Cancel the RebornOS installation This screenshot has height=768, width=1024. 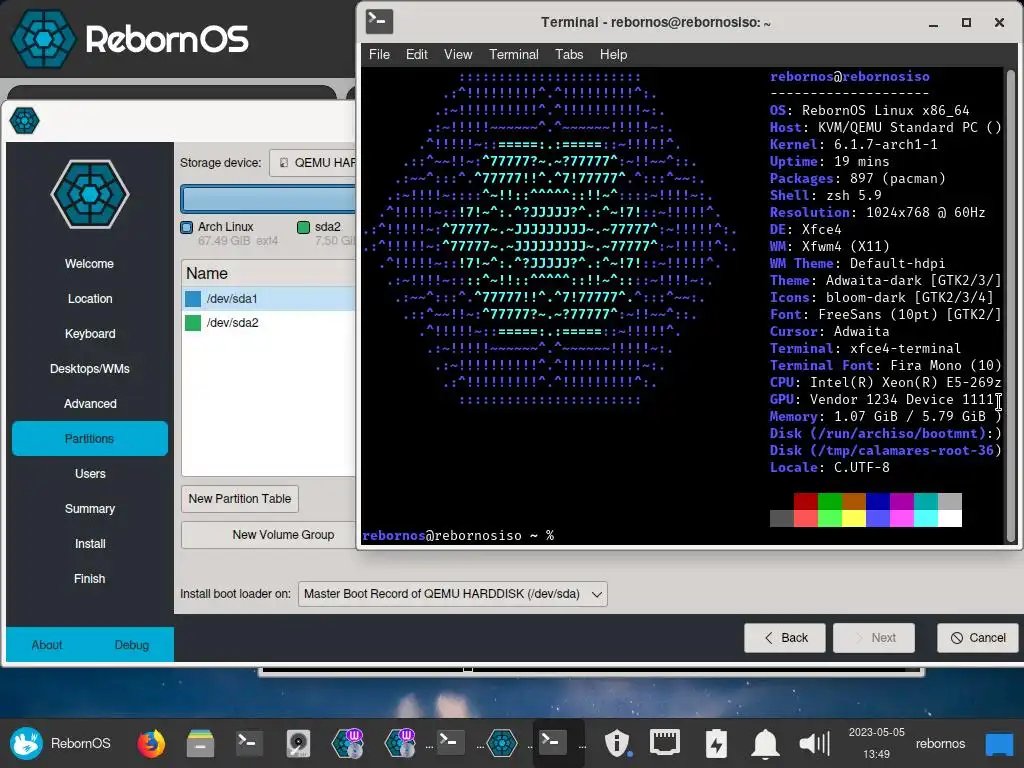tap(978, 637)
